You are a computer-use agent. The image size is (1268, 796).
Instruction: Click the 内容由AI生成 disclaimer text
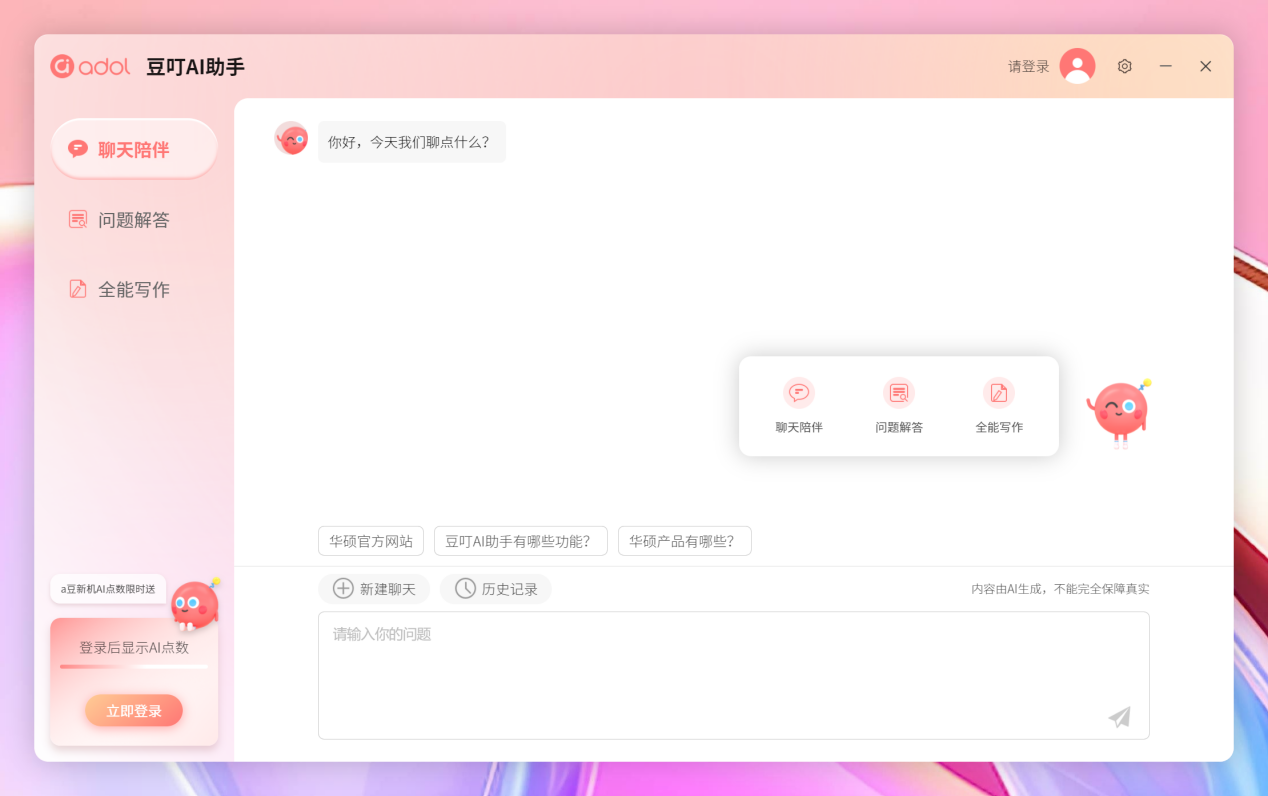pos(1060,589)
